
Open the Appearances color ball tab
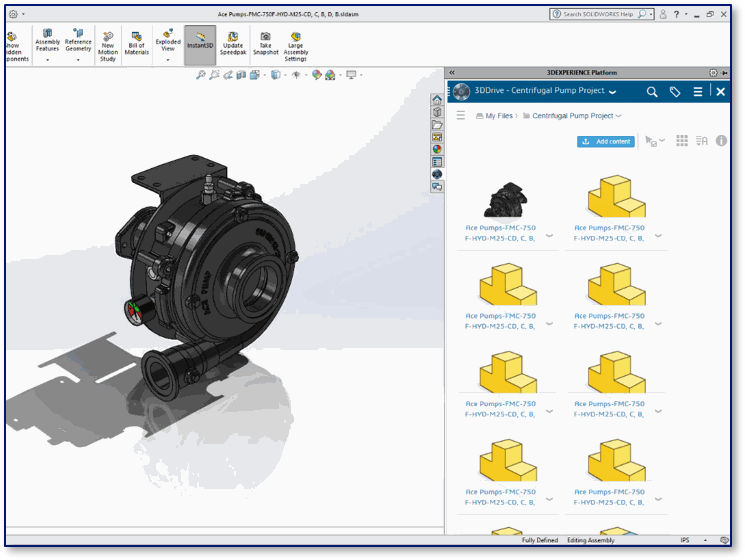pyautogui.click(x=437, y=149)
